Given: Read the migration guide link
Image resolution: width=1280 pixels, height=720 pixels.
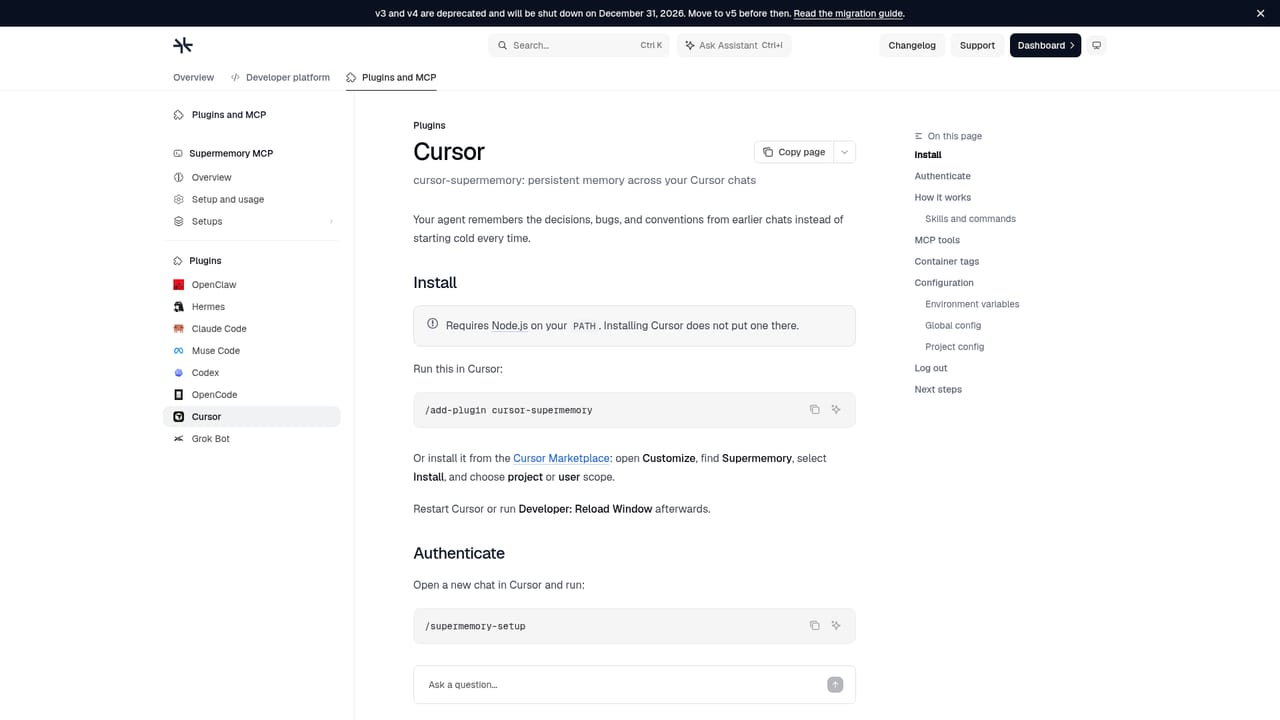Looking at the screenshot, I should (x=849, y=13).
